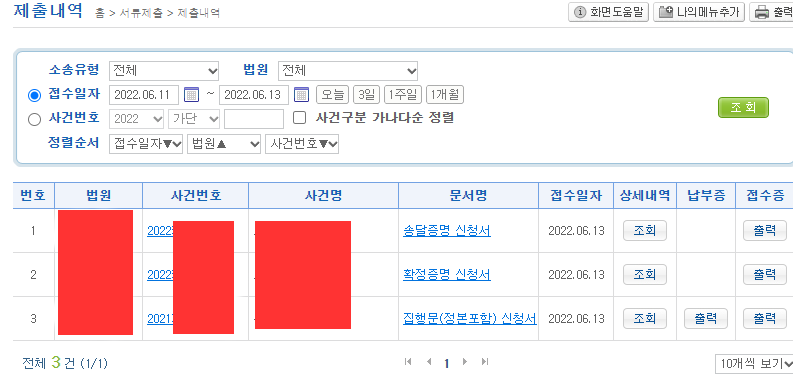Open the 송달증명 신청서 document link
This screenshot has width=793, height=383.
(x=447, y=231)
